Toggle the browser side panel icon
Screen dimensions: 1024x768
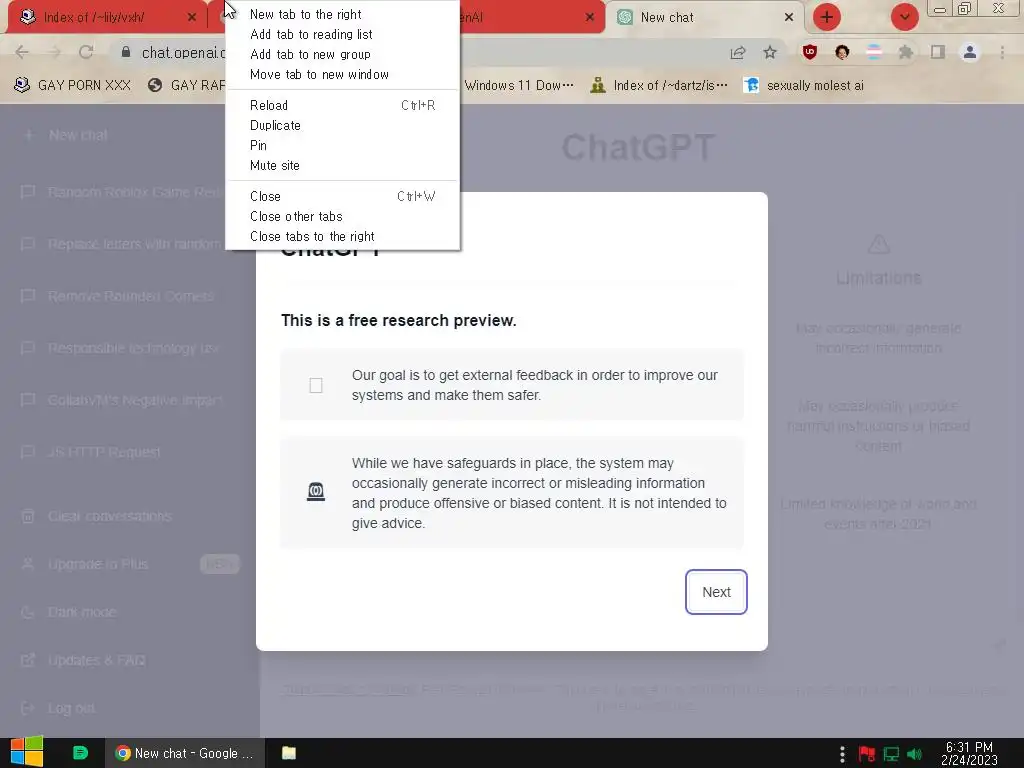[938, 52]
